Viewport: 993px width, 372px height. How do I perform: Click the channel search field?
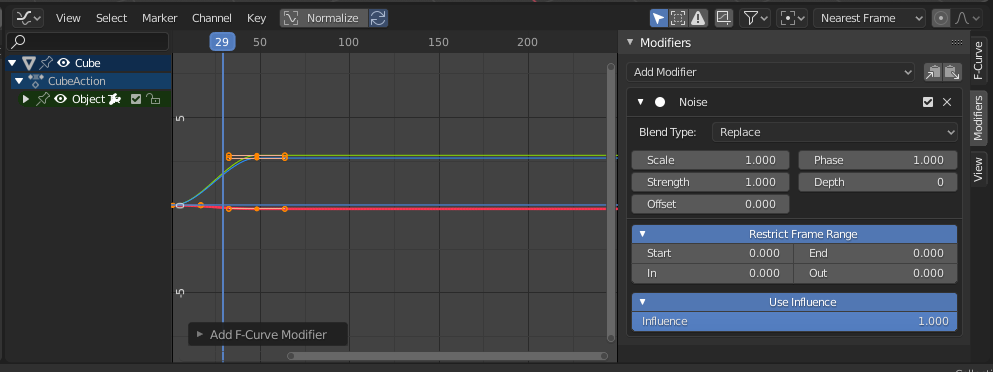tap(88, 42)
